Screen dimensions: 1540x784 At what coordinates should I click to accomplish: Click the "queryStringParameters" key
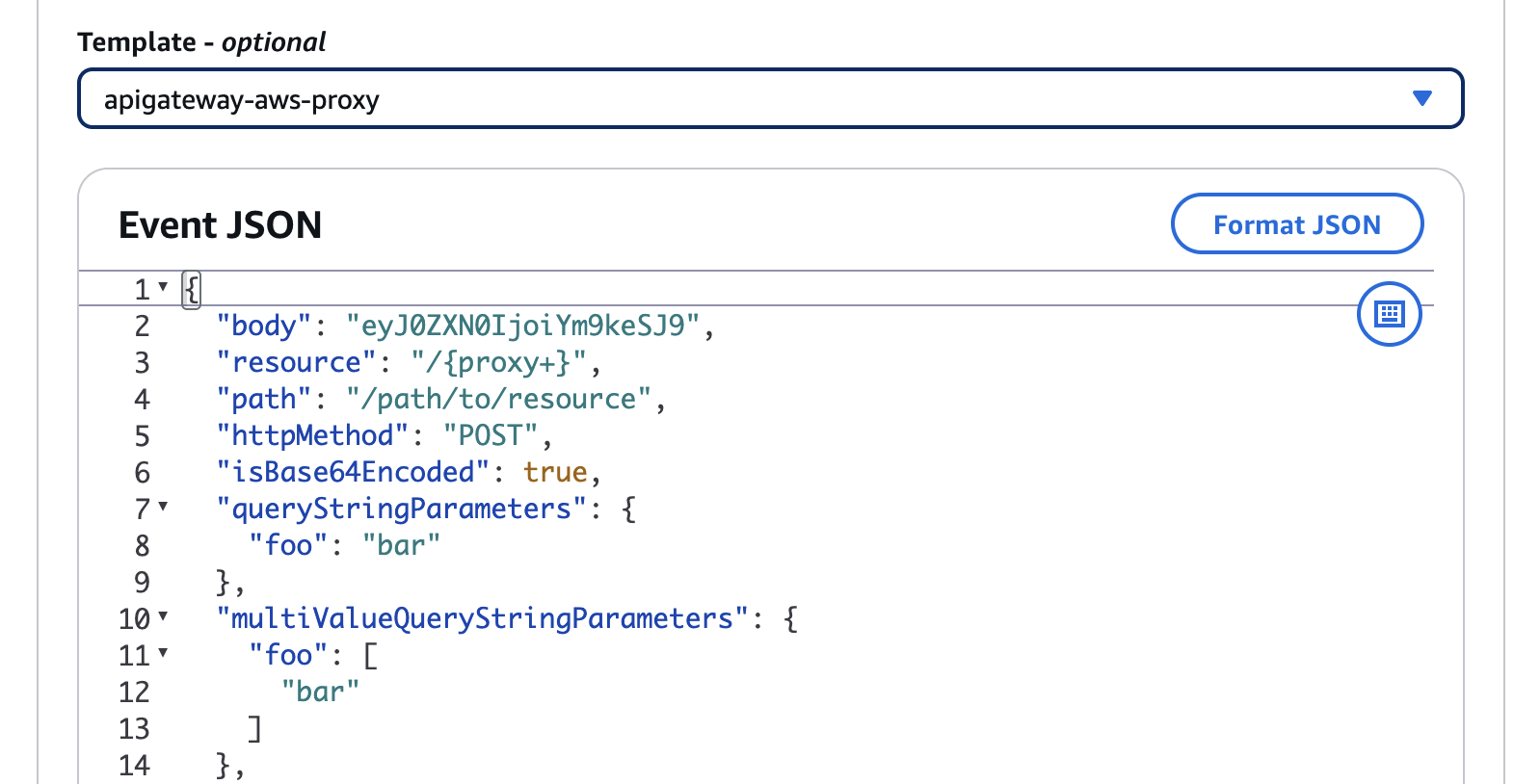click(x=402, y=509)
